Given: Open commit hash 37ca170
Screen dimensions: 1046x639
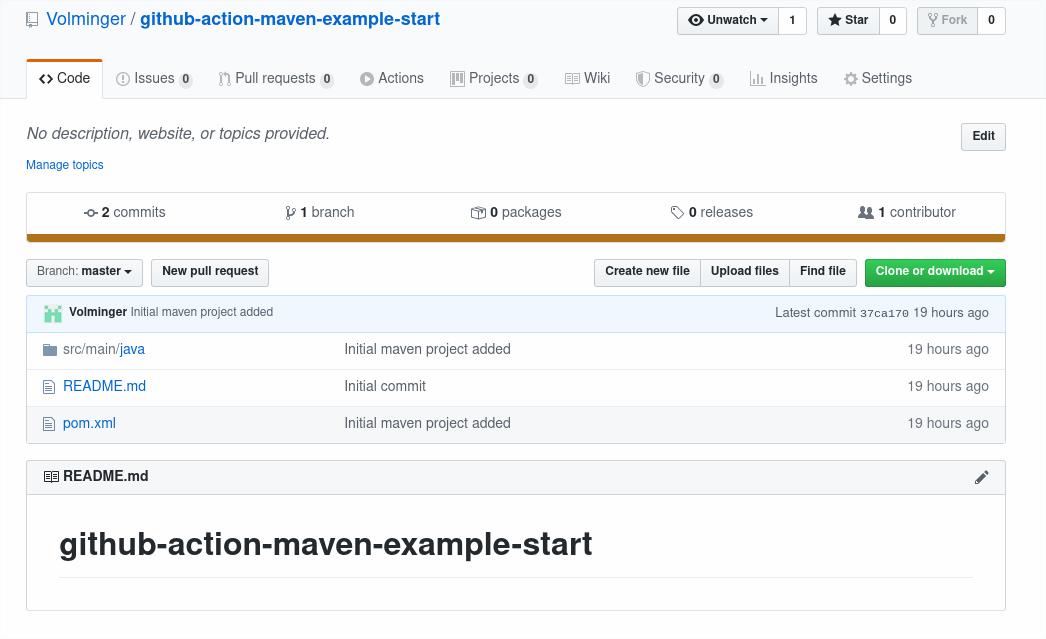Looking at the screenshot, I should point(884,313).
